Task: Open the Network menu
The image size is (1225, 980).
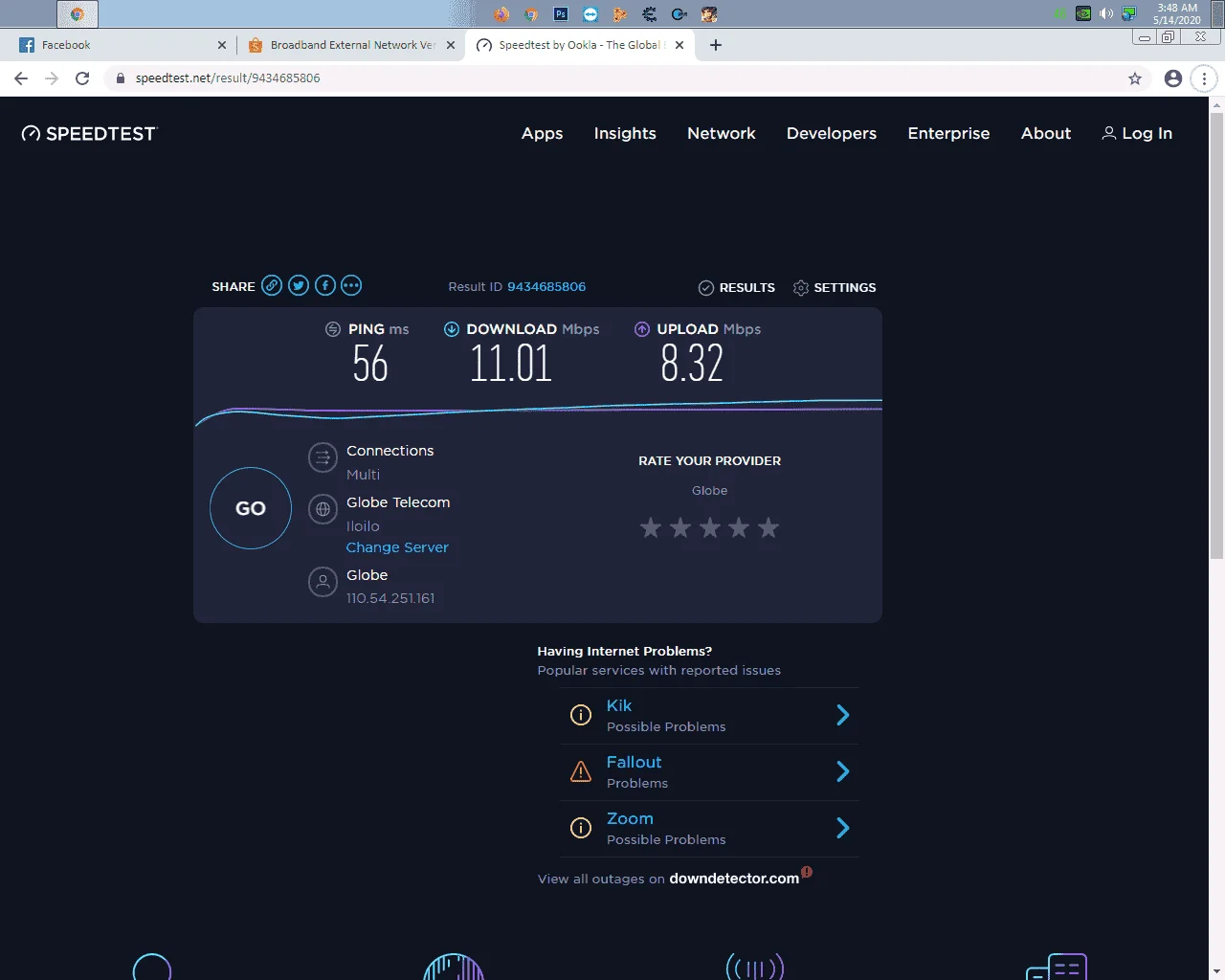Action: 722,134
